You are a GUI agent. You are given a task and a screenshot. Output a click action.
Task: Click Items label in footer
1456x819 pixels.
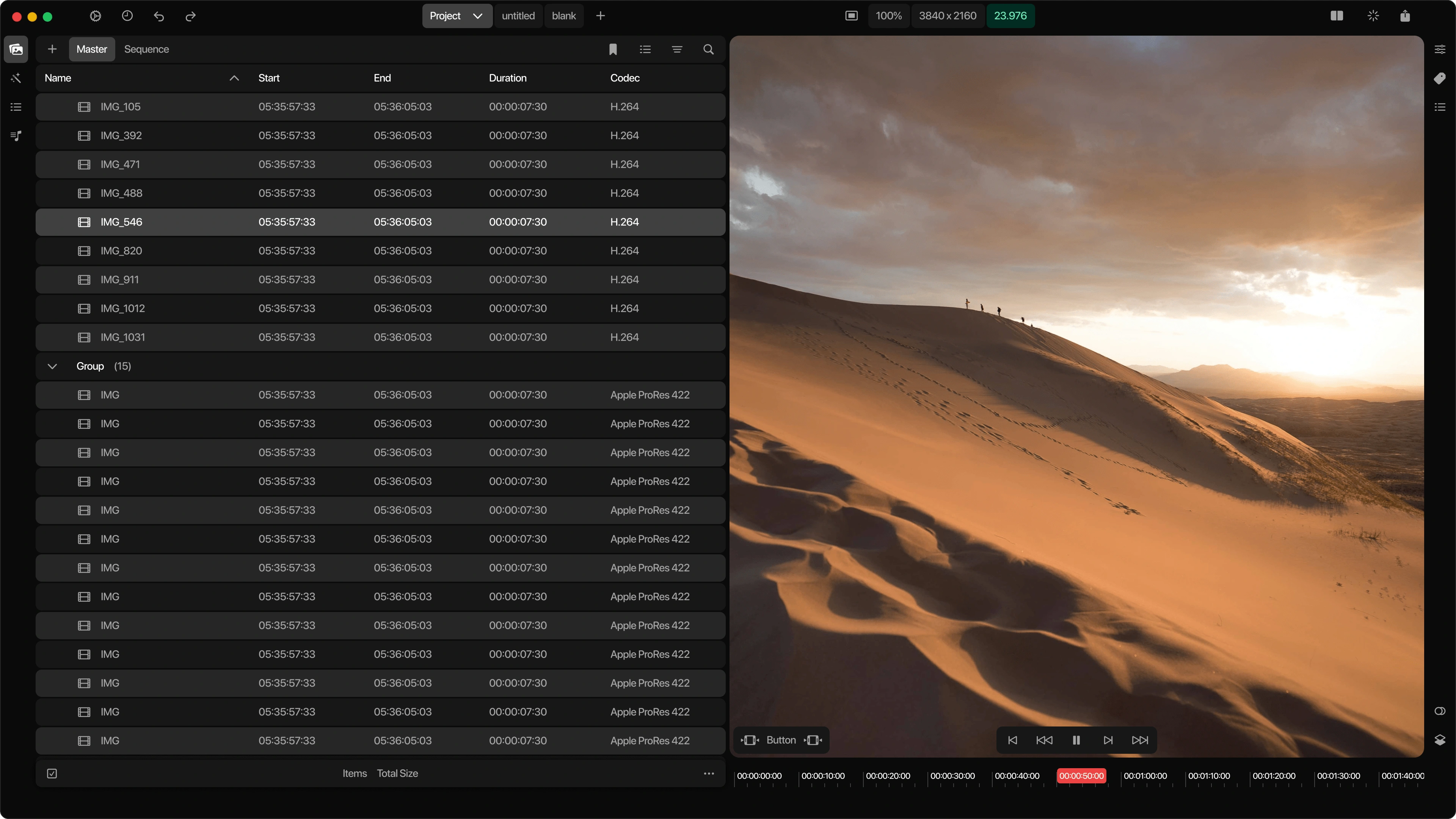click(x=355, y=773)
